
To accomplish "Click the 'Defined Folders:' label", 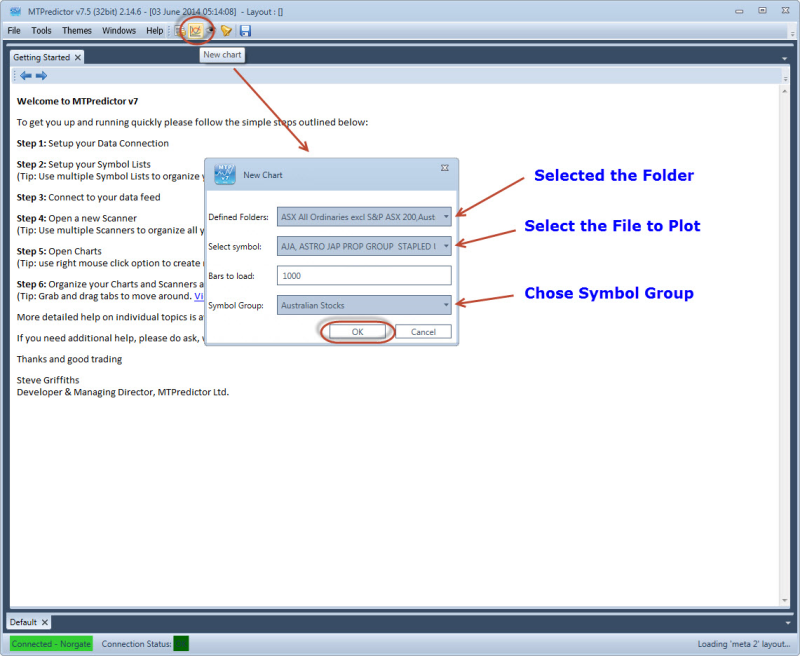I will coord(238,217).
